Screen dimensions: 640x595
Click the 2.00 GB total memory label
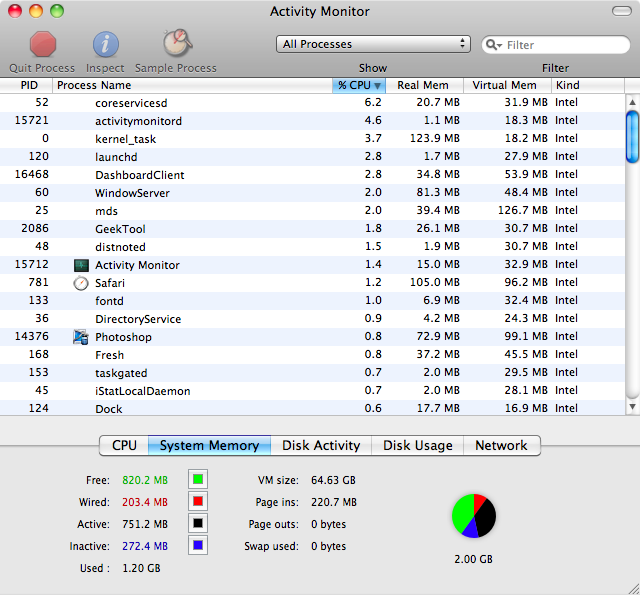473,559
